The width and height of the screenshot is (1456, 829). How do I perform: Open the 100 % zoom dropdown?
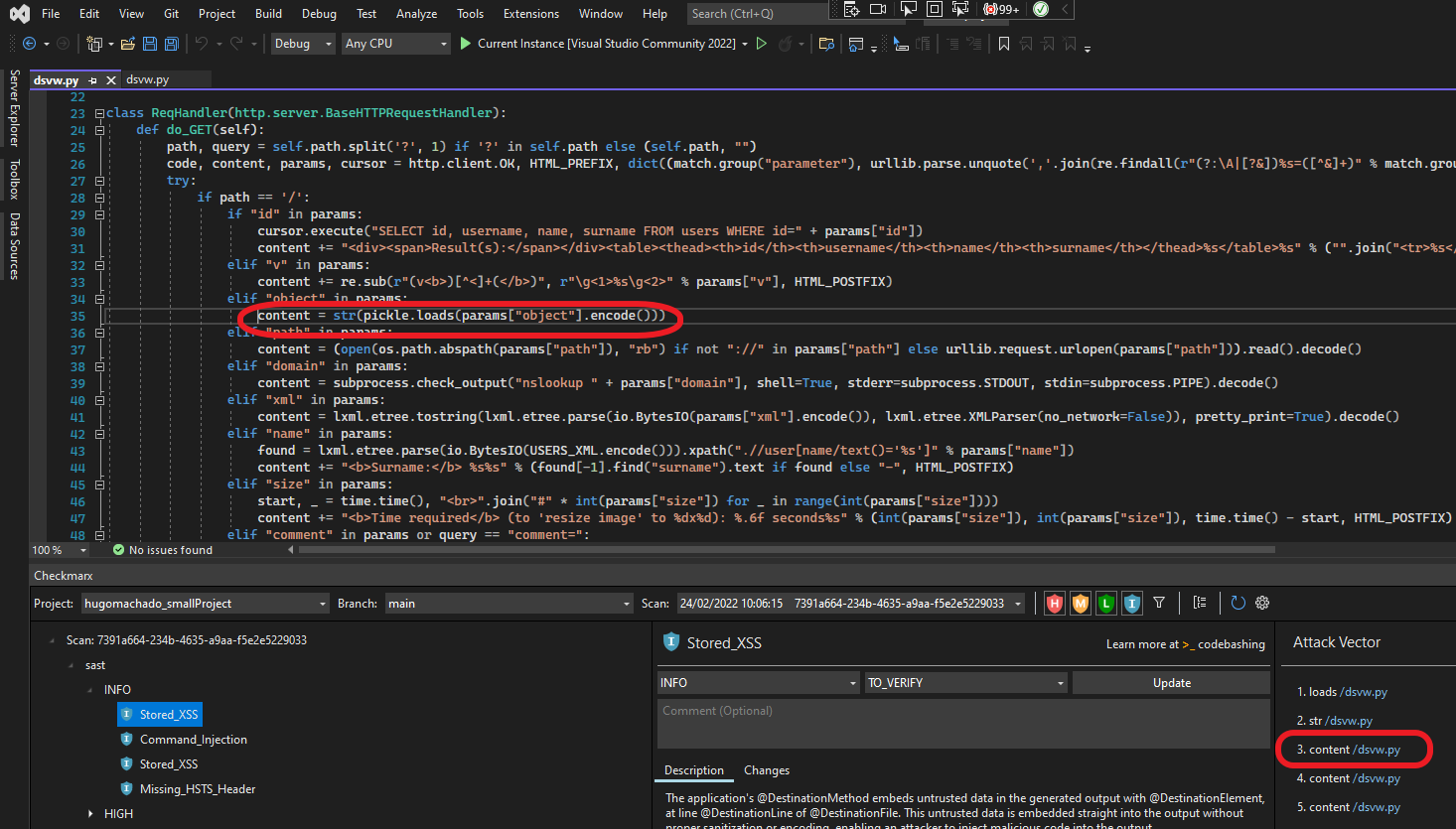click(60, 550)
